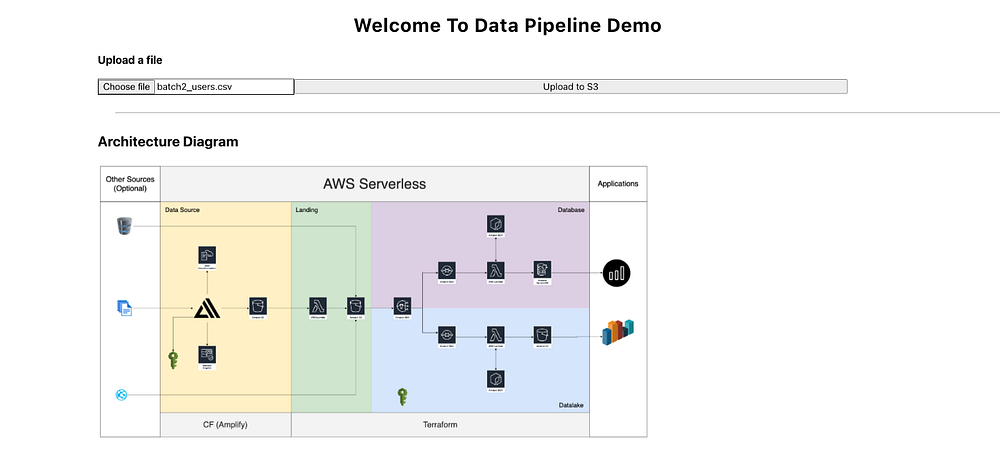Click the Terraform label in the diagram
The height and width of the screenshot is (451, 1000).
(440, 425)
